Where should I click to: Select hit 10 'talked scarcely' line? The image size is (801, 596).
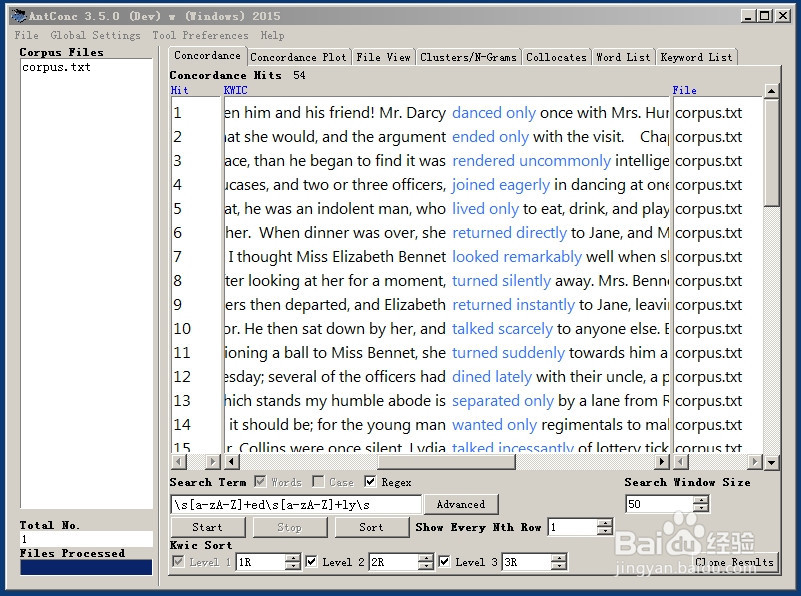(447, 328)
